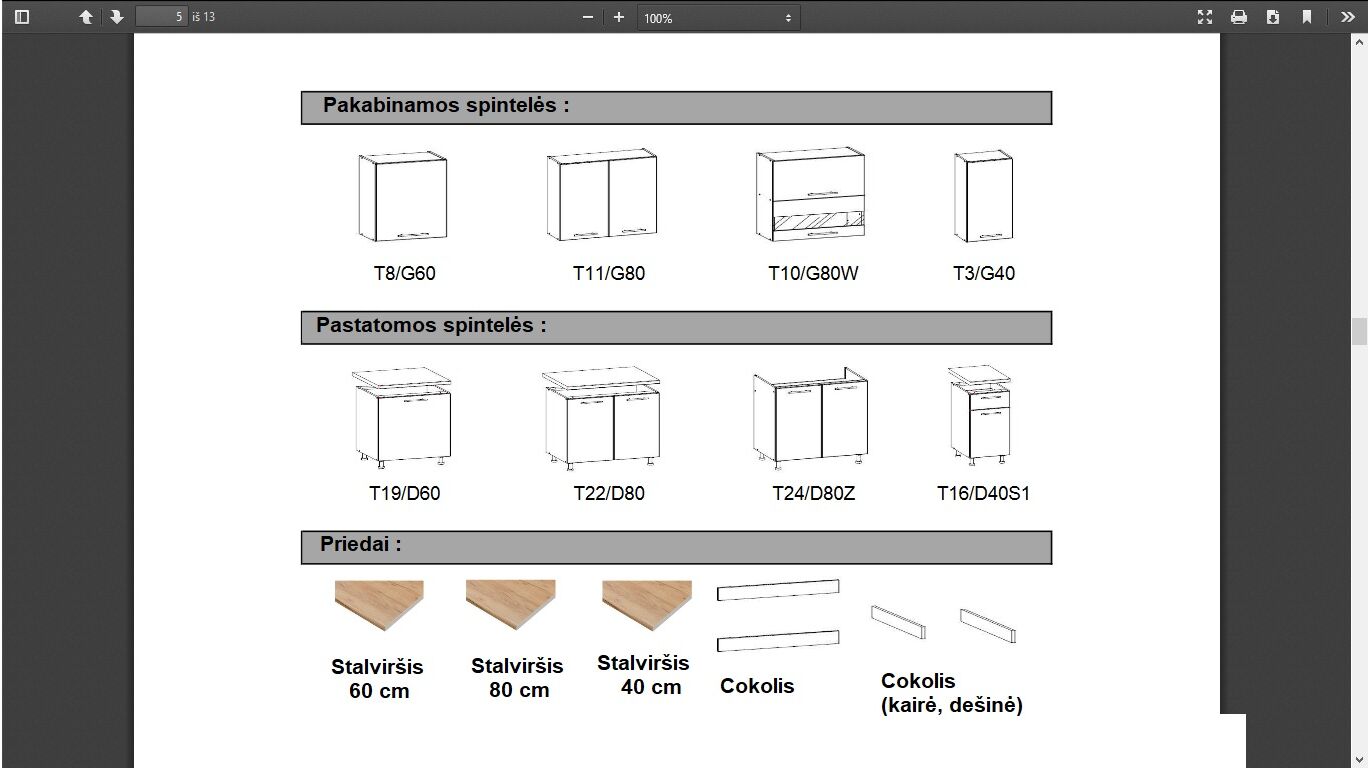Image resolution: width=1370 pixels, height=768 pixels.
Task: Select the T16/D40S1 drawer cabinet drawing
Action: (x=981, y=415)
